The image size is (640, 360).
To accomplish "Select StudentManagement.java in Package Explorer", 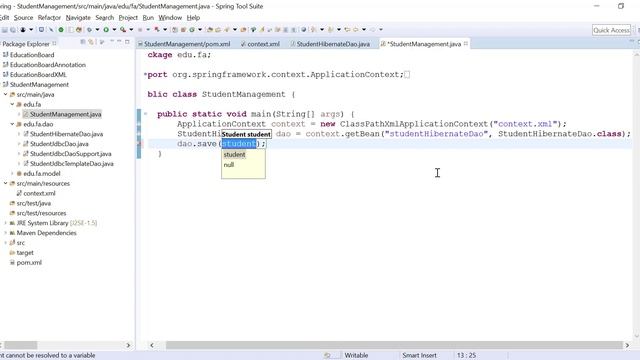I will [x=65, y=114].
